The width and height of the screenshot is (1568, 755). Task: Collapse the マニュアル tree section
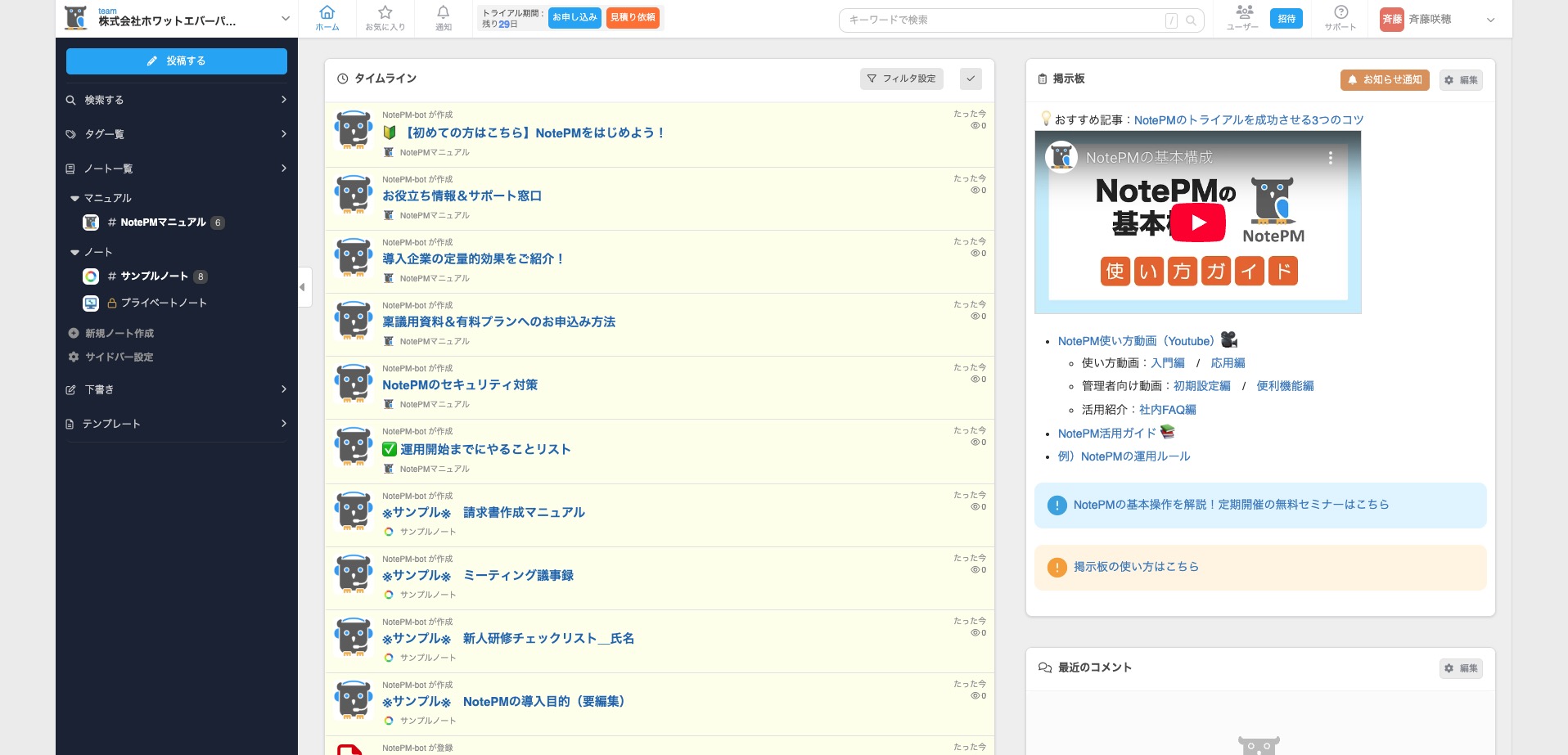click(x=74, y=199)
